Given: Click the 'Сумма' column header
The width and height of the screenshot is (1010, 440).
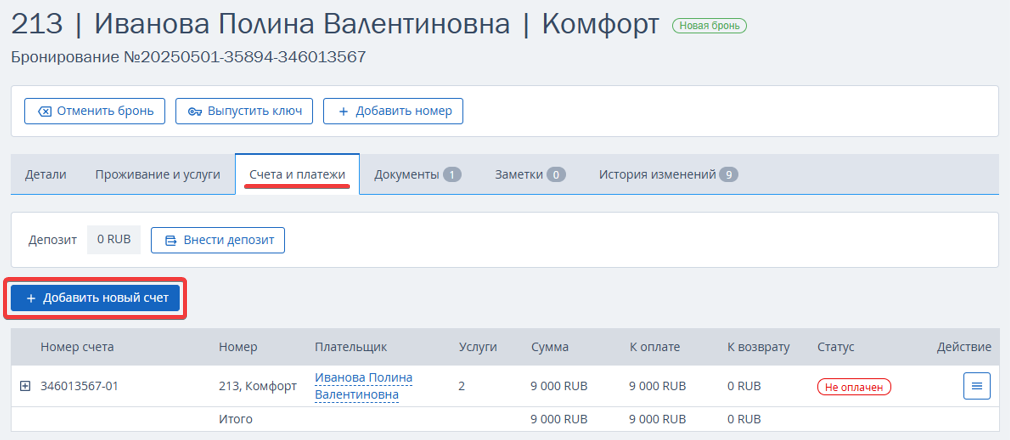Looking at the screenshot, I should (x=549, y=347).
